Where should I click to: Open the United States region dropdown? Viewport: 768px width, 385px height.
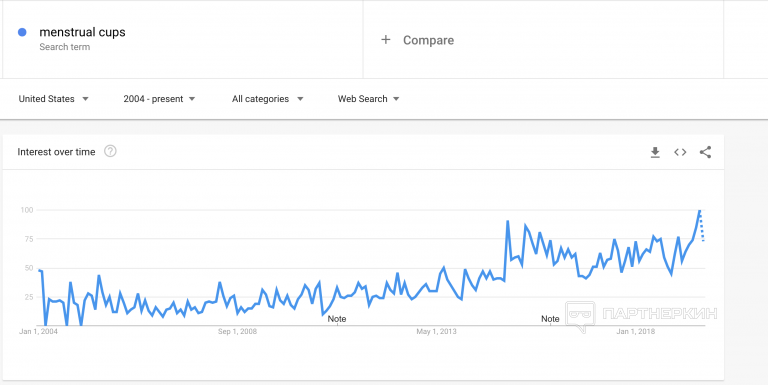tap(53, 99)
